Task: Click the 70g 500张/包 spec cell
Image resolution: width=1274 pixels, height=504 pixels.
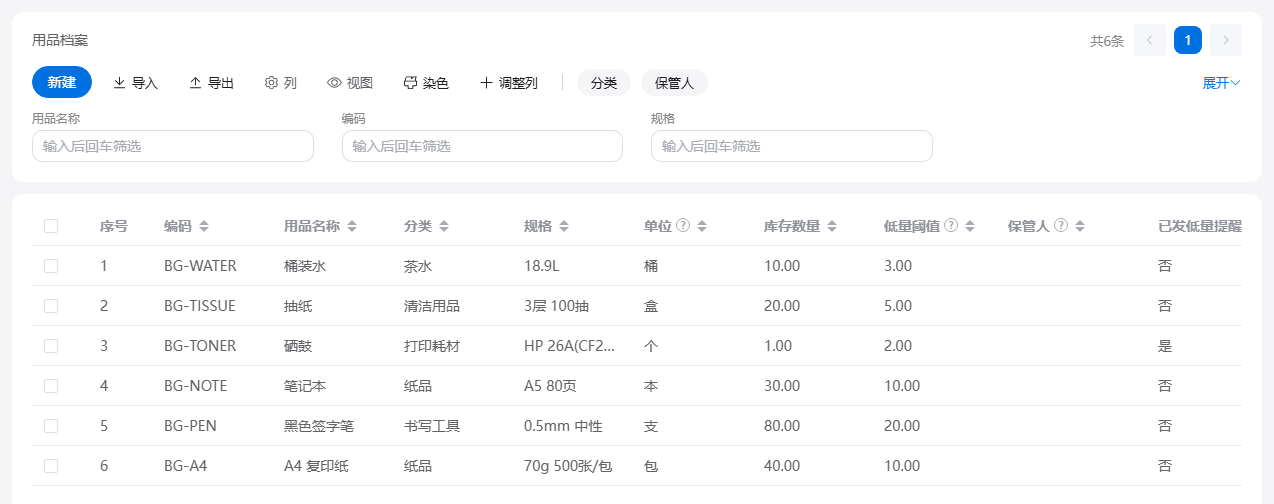Action: (567, 466)
